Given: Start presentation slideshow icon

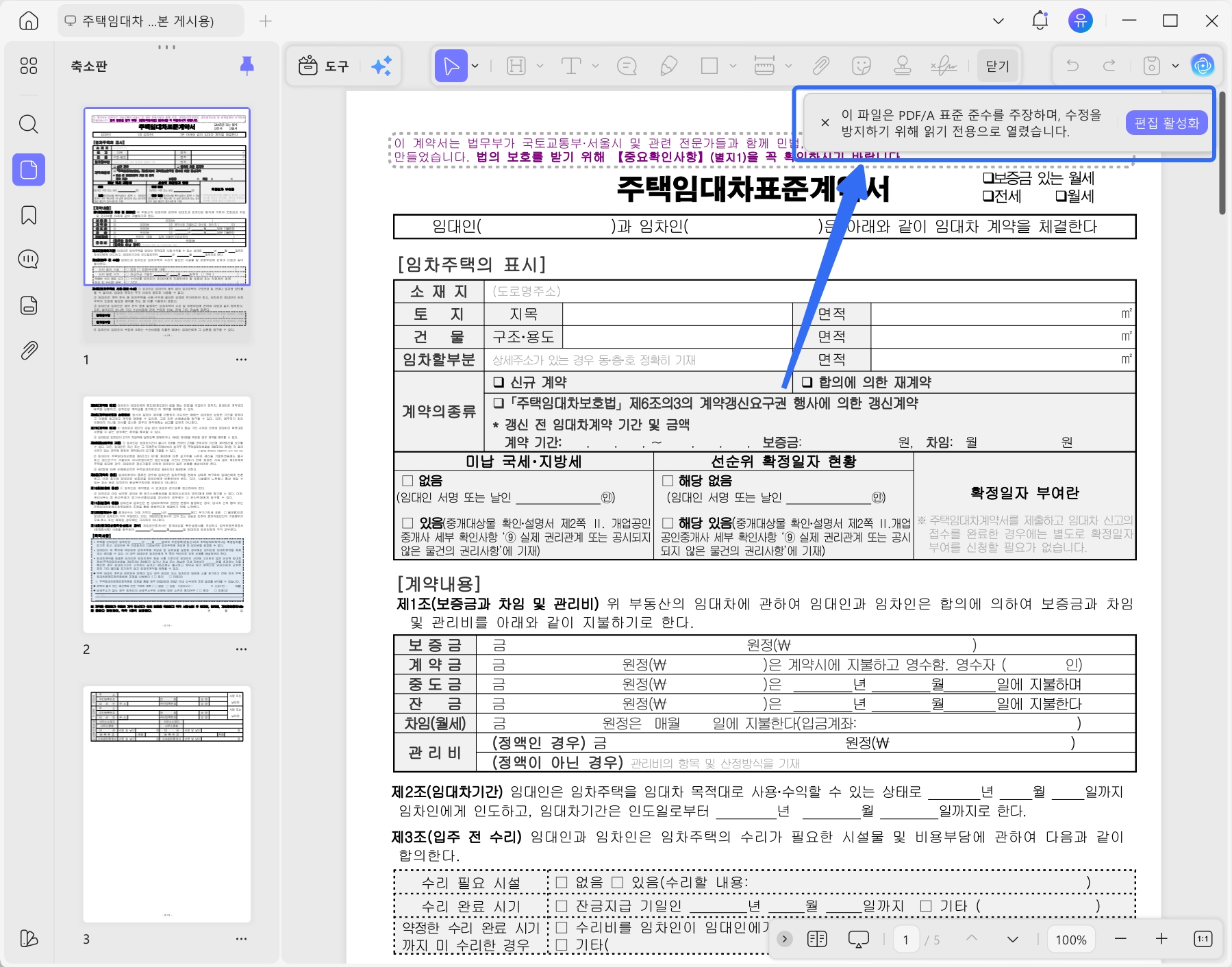Looking at the screenshot, I should (x=858, y=940).
